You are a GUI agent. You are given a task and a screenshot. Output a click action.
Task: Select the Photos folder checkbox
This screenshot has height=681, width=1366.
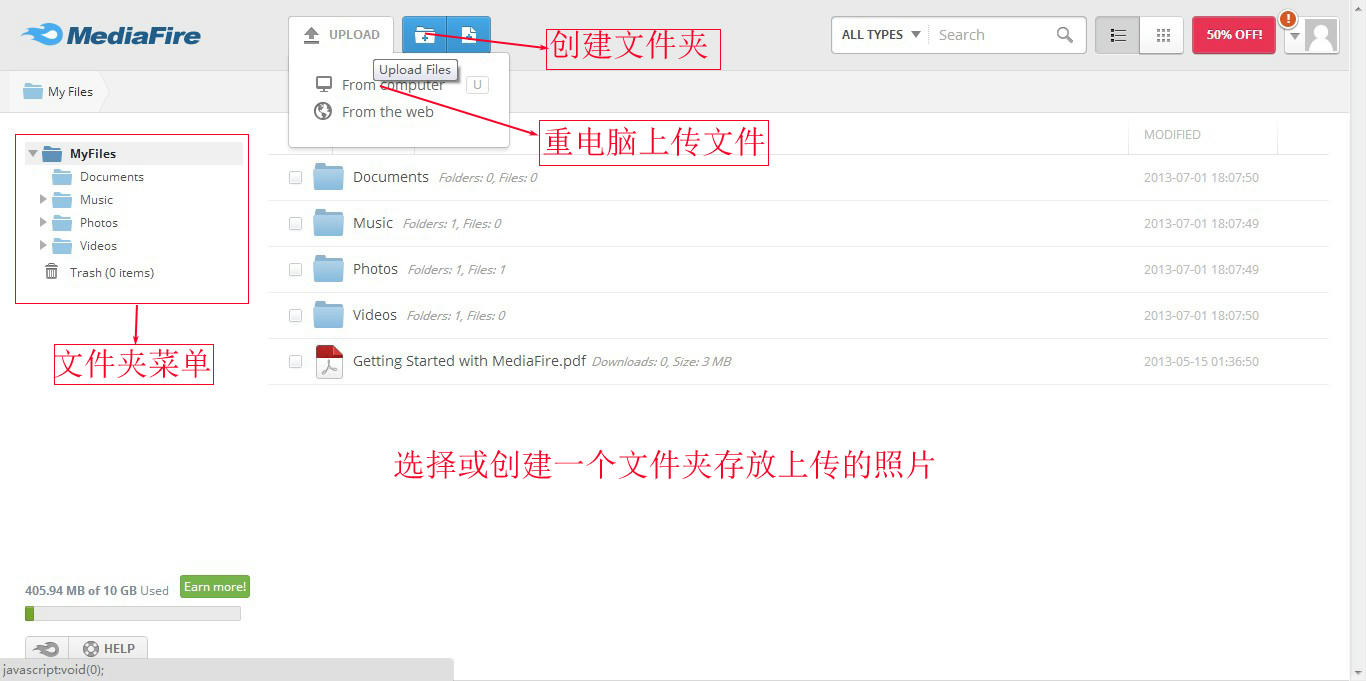295,269
